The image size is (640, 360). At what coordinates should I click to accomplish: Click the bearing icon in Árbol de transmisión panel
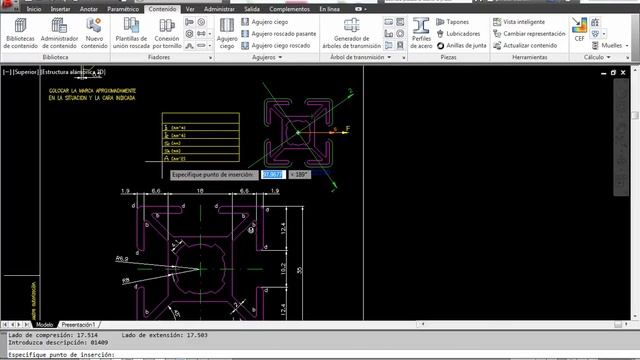400,34
